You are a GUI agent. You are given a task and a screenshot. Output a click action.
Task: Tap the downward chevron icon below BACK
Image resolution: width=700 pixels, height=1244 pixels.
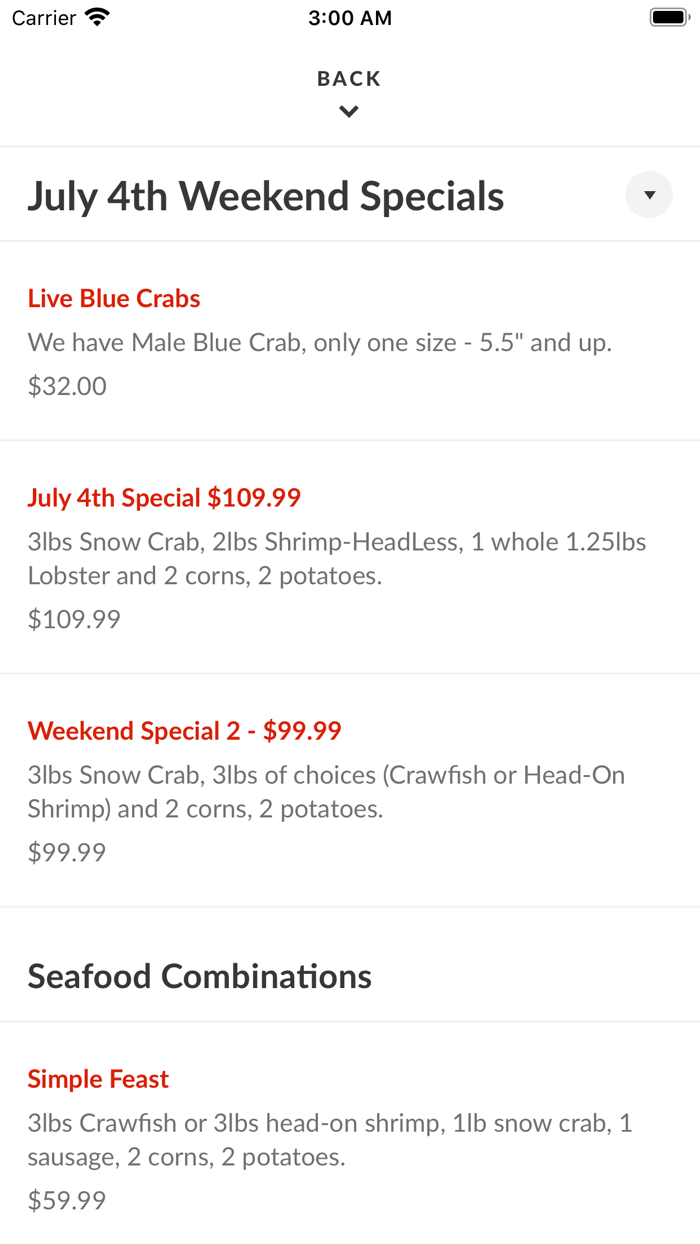click(348, 111)
